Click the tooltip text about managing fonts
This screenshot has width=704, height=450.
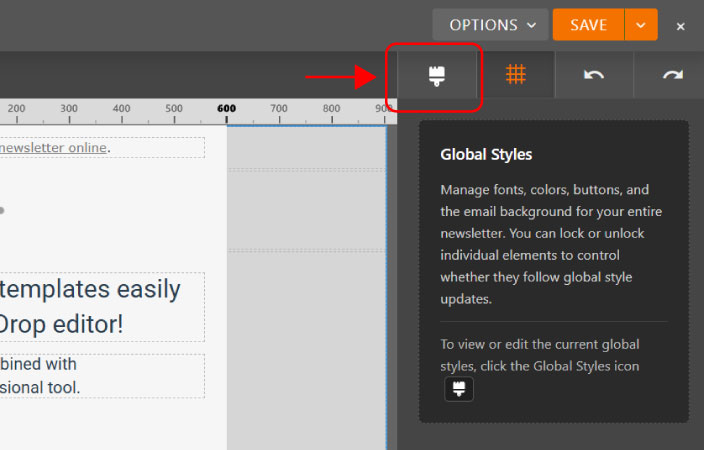[x=552, y=189]
